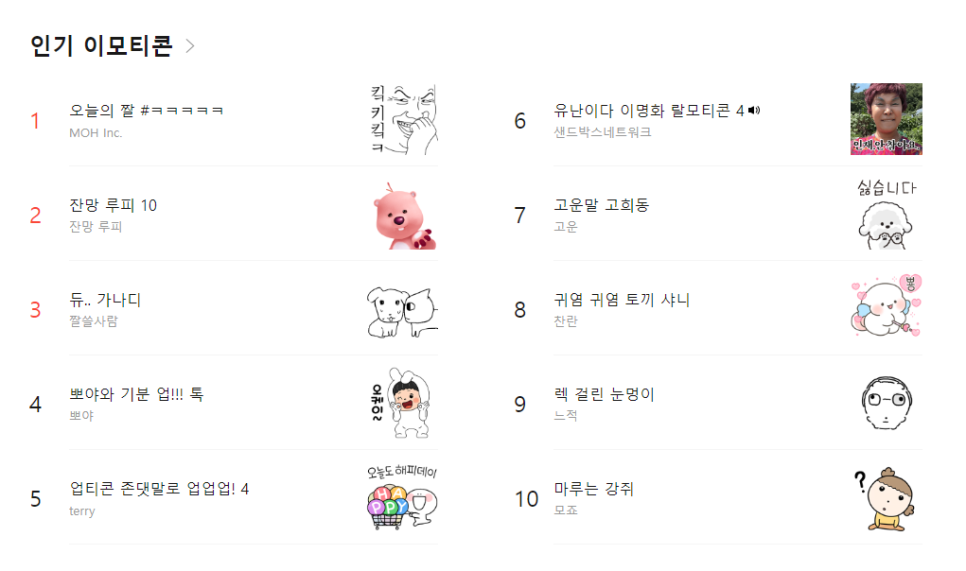Click the 오늘의 짤 #ㅋㅋㅋㅋㅋ title

[x=146, y=111]
